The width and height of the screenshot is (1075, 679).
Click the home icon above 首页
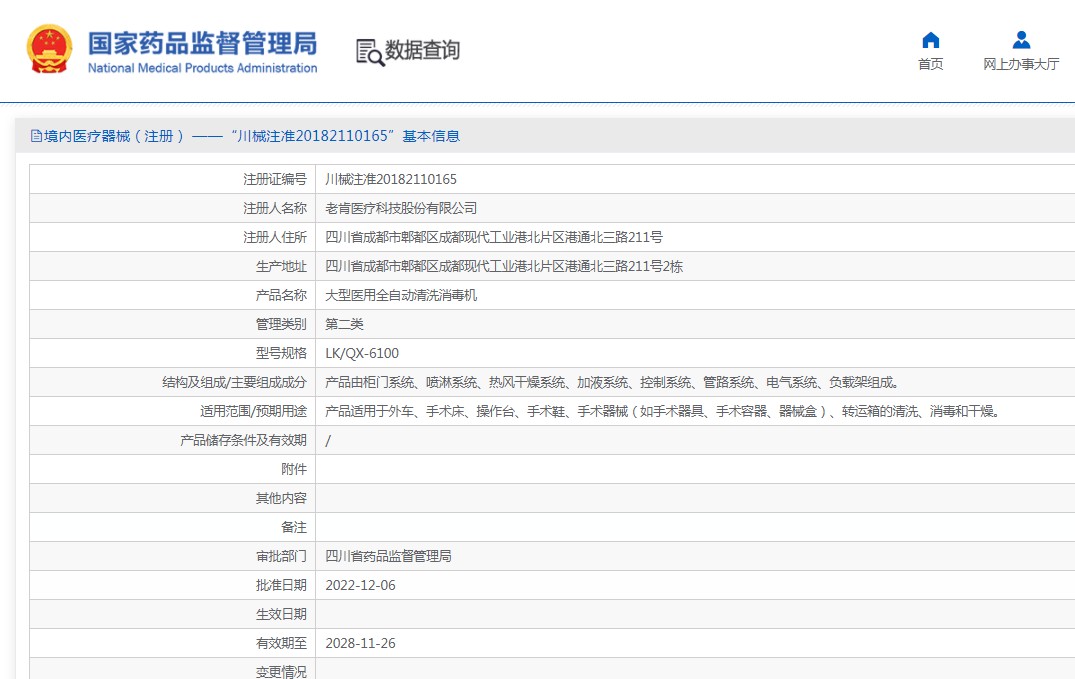tap(930, 40)
